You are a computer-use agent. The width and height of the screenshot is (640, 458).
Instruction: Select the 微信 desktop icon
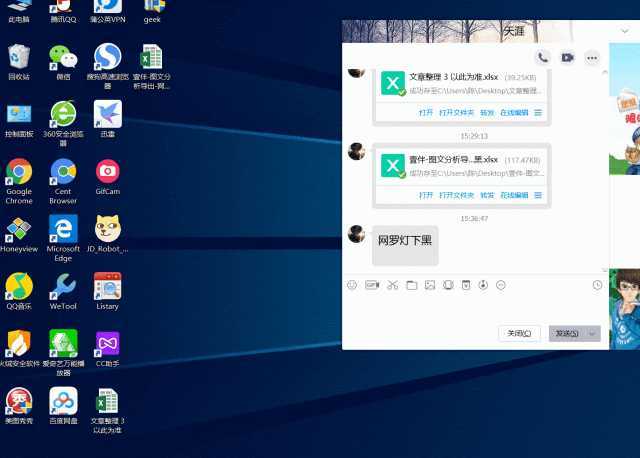pos(63,62)
